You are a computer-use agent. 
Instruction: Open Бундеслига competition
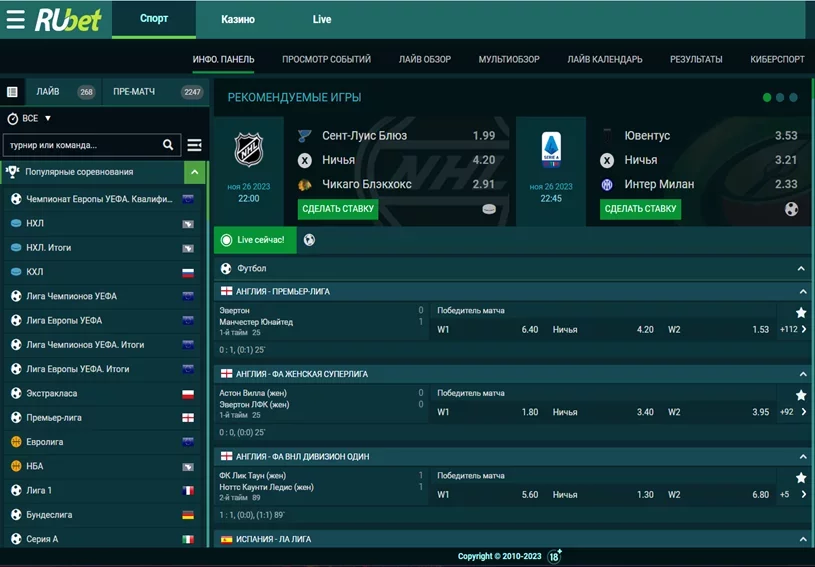(x=102, y=515)
